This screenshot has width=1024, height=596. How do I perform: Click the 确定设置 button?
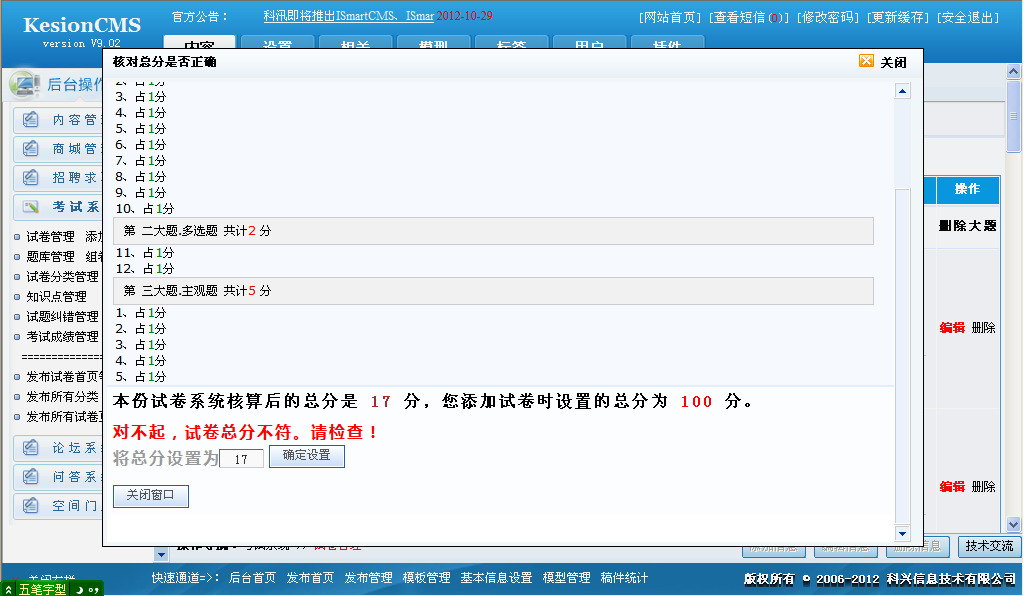(x=307, y=457)
